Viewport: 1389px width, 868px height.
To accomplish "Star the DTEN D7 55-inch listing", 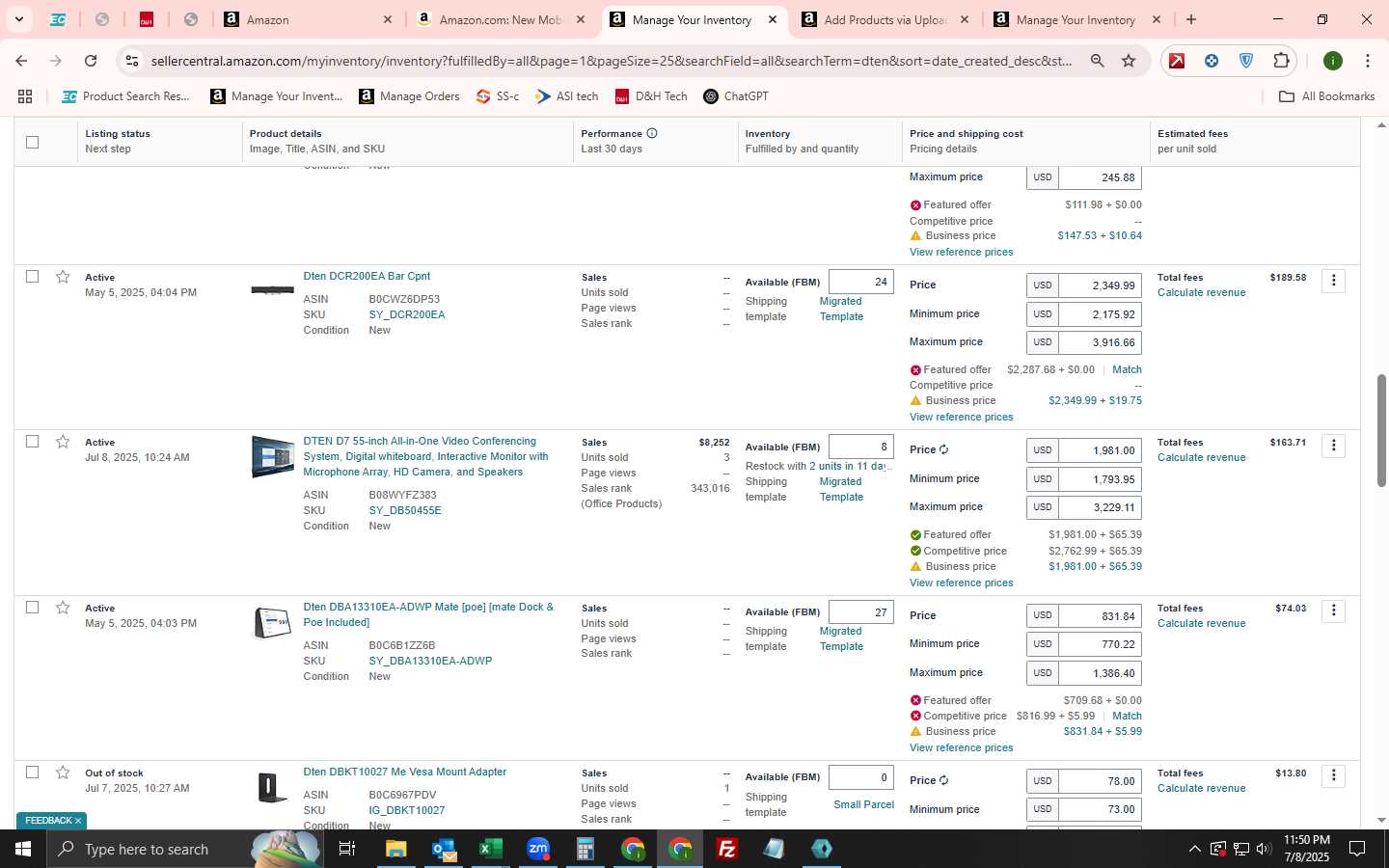I will [63, 442].
